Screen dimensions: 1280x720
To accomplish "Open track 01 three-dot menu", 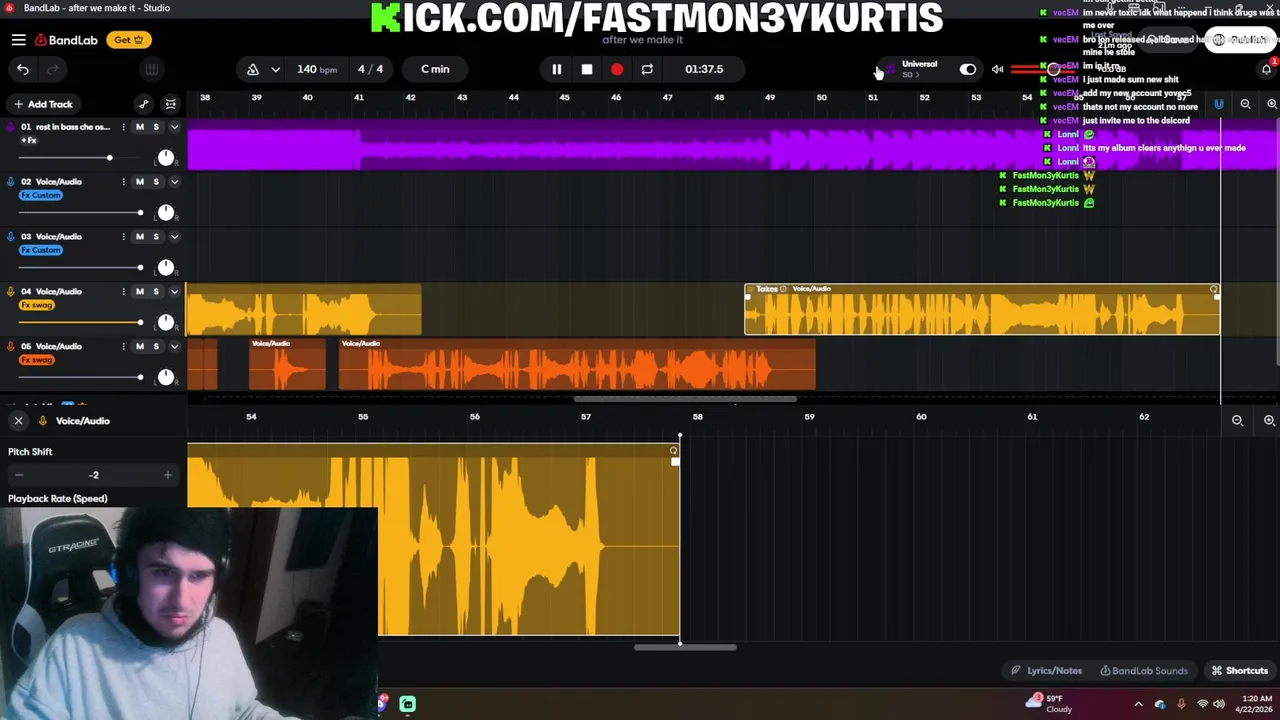I will (x=123, y=127).
